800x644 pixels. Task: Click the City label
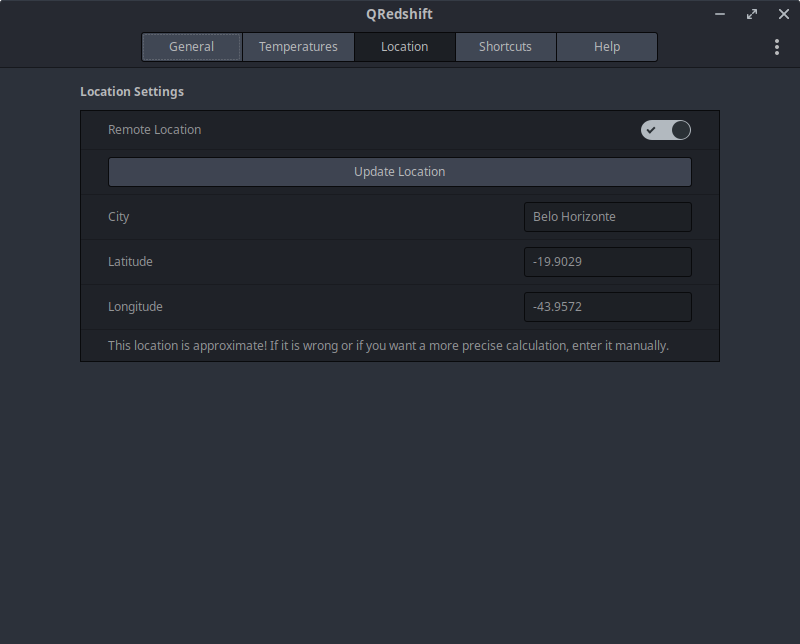(118, 217)
